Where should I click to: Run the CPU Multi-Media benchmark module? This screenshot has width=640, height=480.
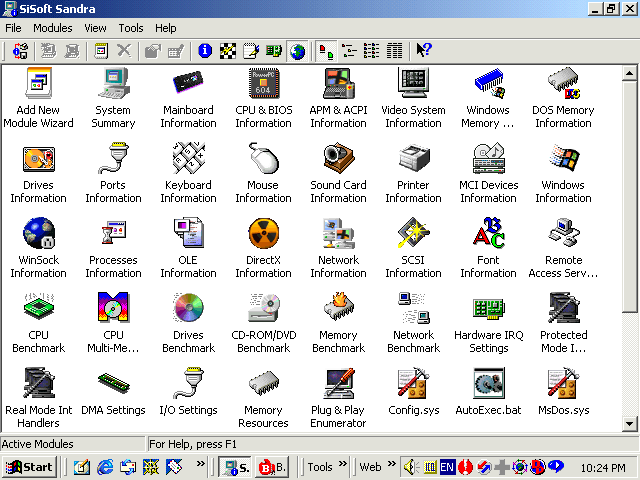pos(113,323)
